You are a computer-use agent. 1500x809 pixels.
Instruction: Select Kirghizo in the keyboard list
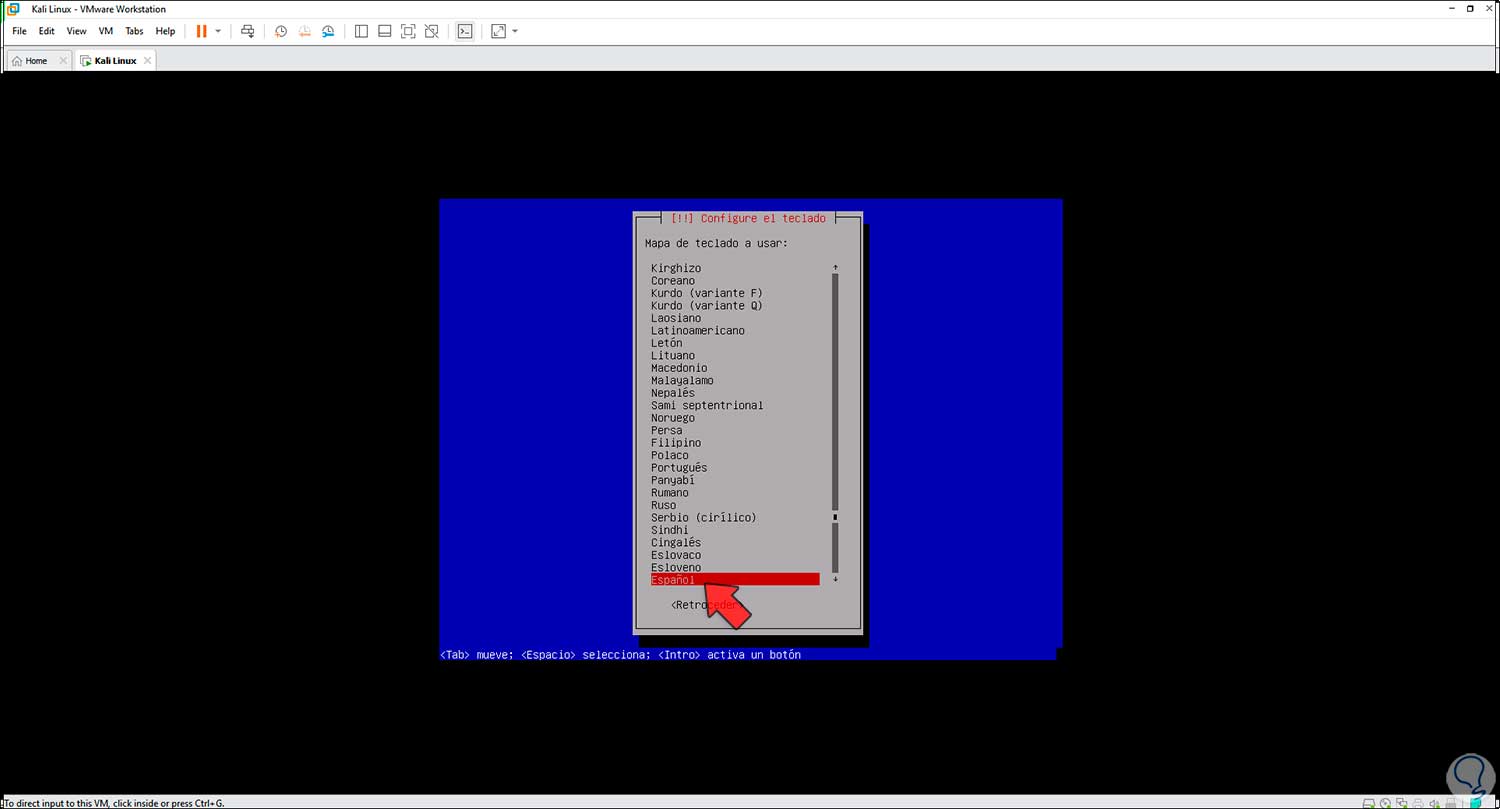(676, 268)
